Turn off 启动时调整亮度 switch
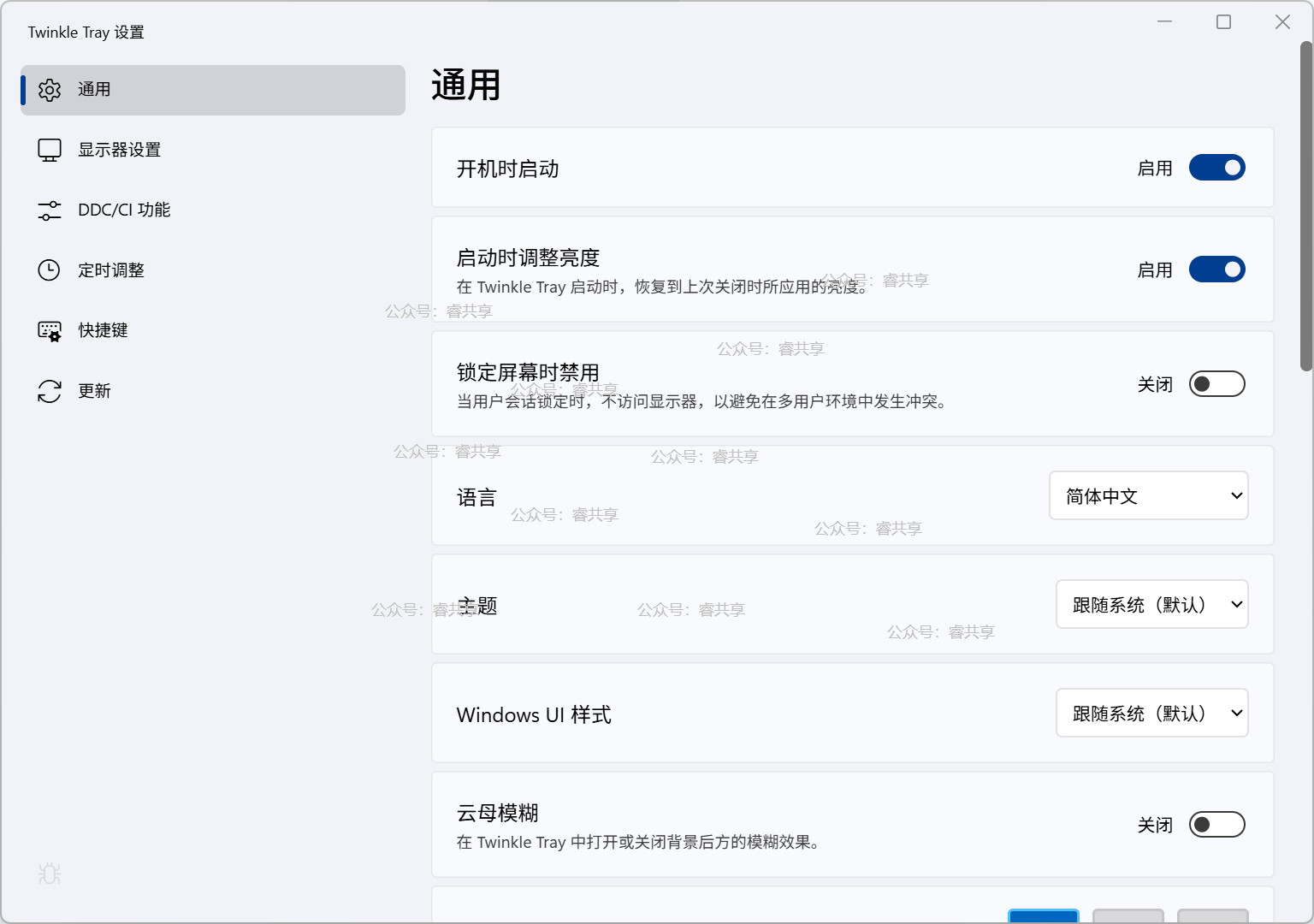The width and height of the screenshot is (1314, 924). point(1216,269)
